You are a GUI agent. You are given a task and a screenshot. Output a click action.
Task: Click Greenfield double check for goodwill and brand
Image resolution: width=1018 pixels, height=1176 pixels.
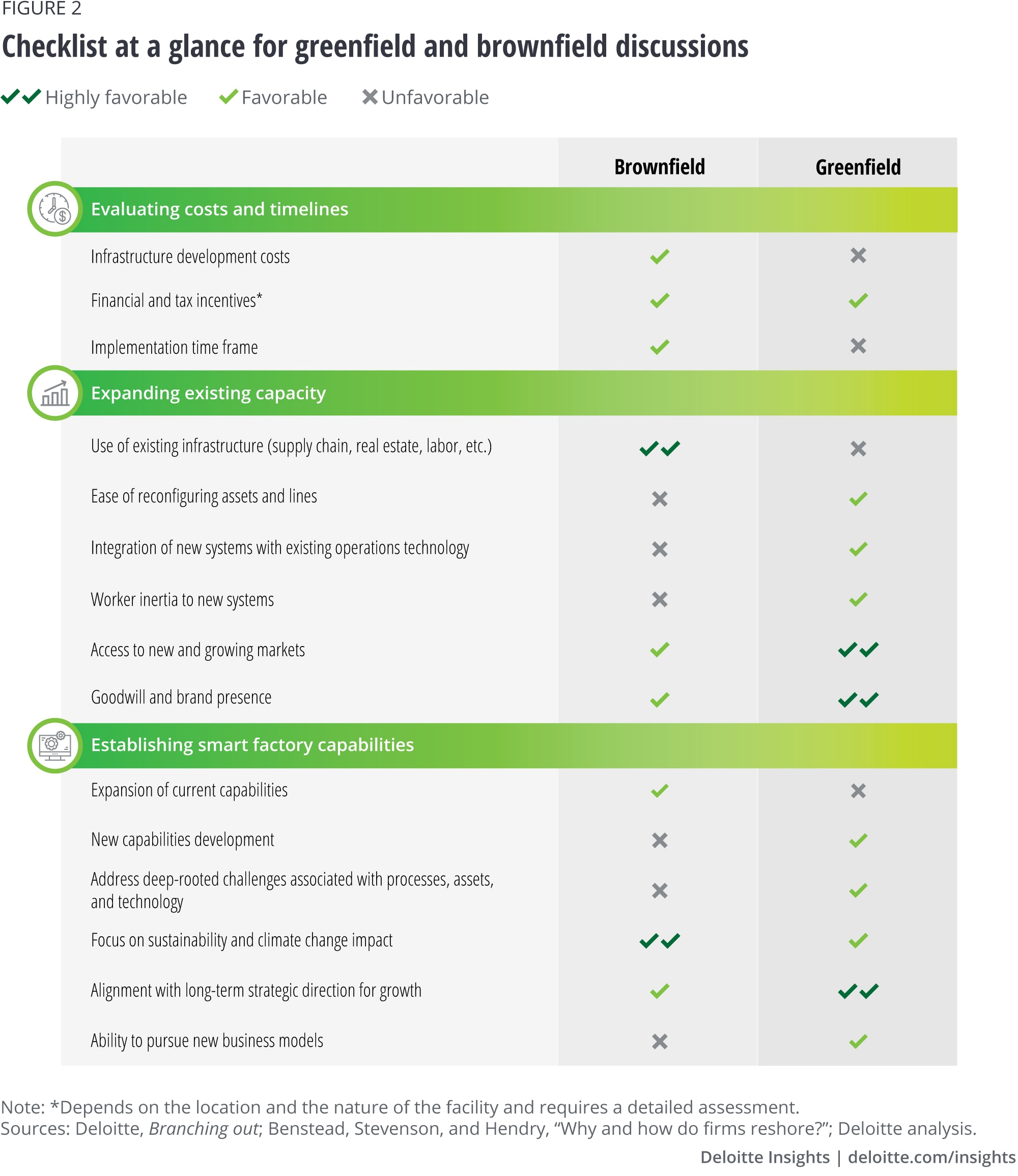858,699
